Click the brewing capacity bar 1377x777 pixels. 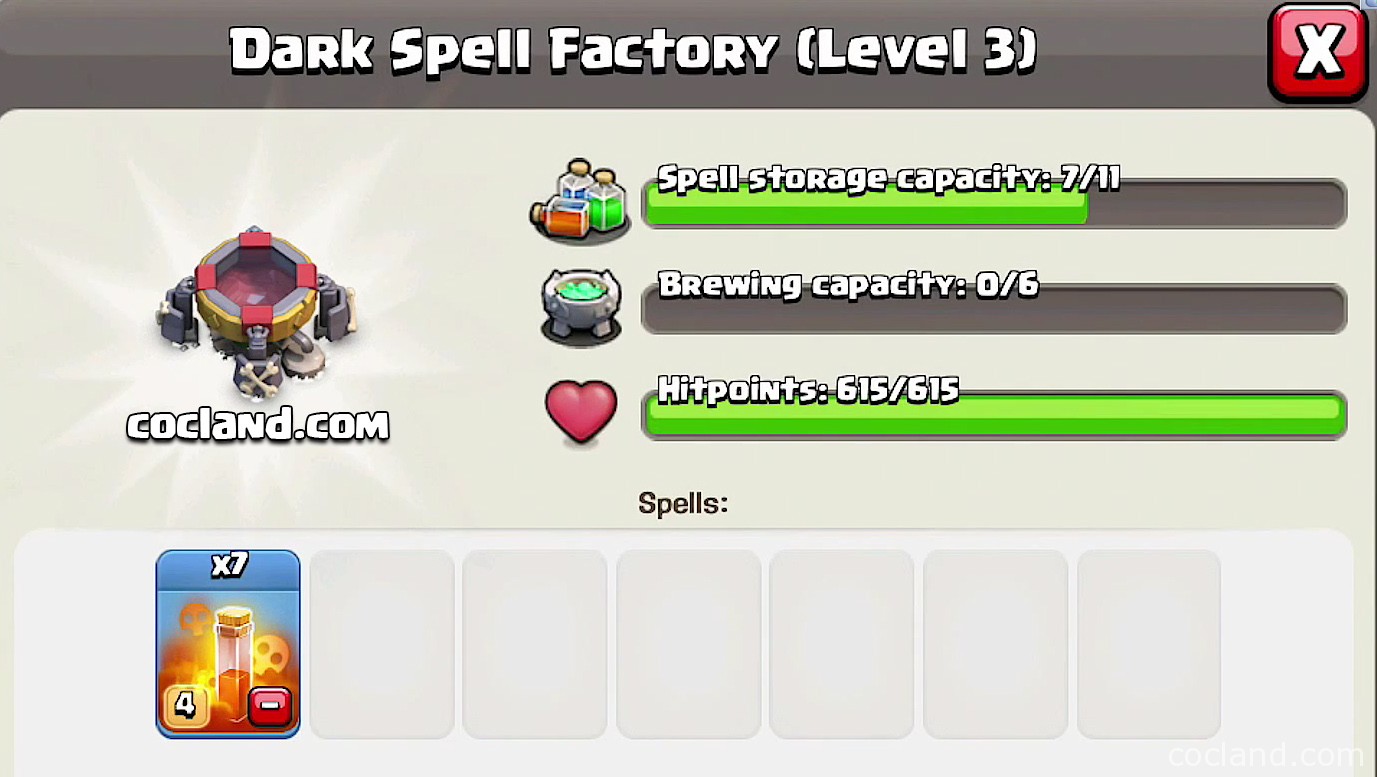pyautogui.click(x=994, y=309)
